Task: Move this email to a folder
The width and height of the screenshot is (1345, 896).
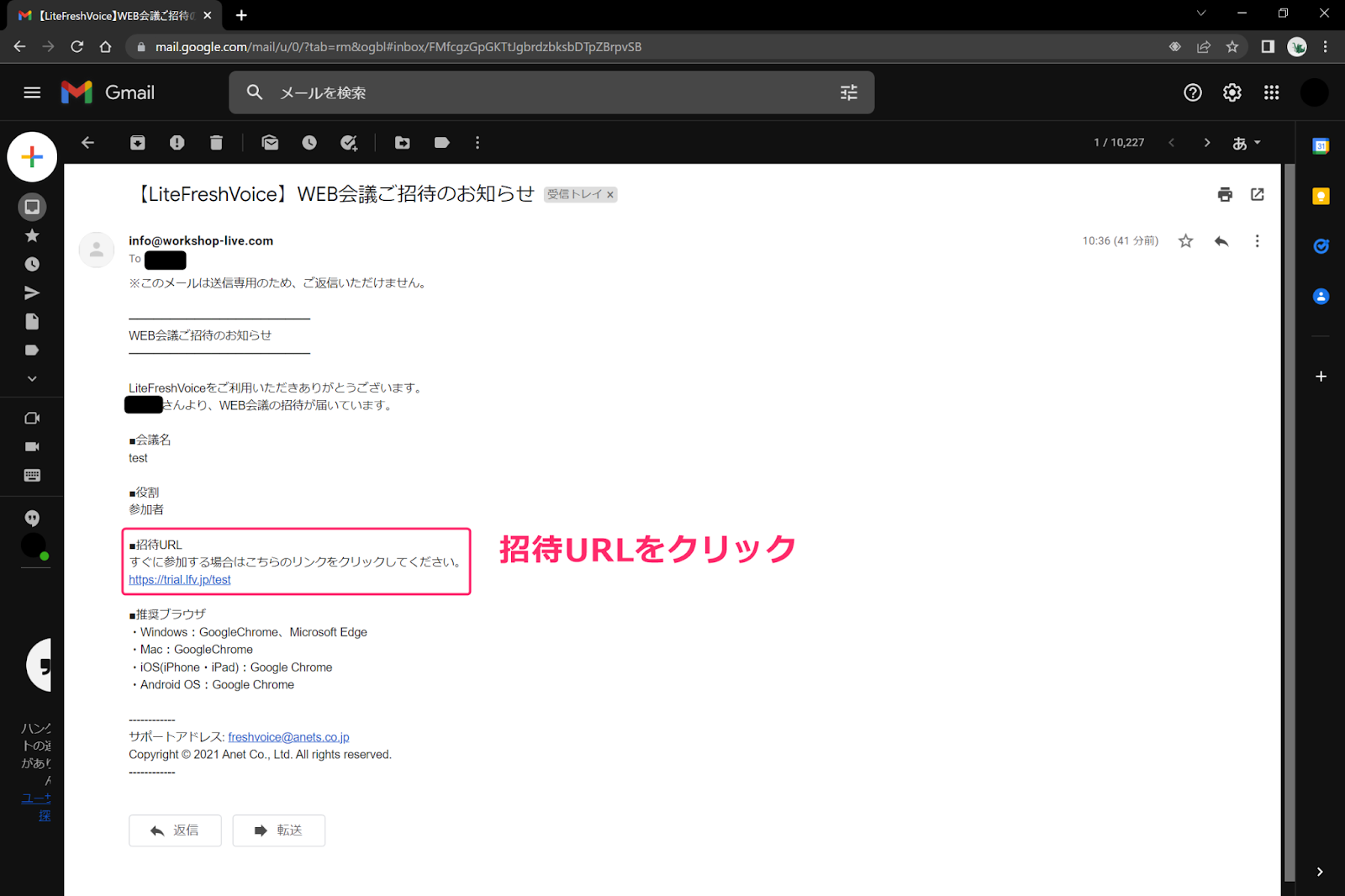Action: (403, 143)
